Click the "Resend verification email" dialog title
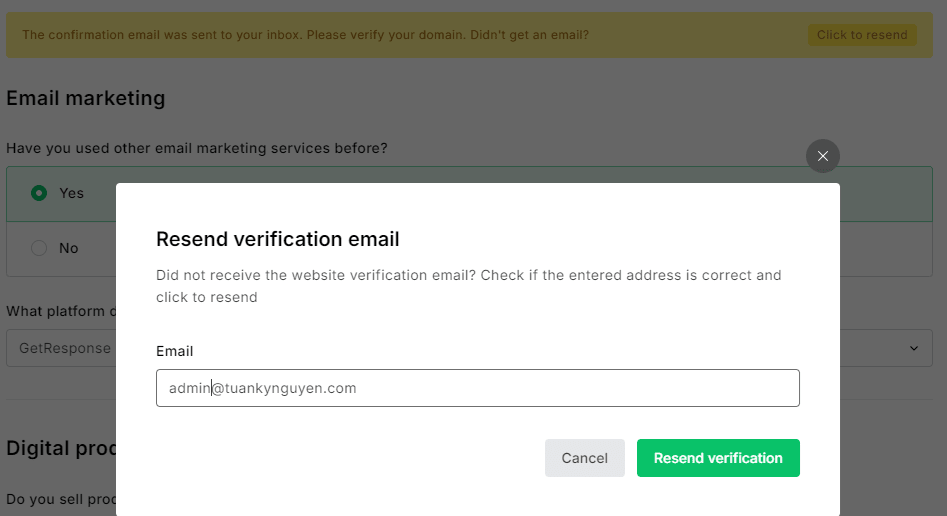947x516 pixels. pyautogui.click(x=278, y=239)
